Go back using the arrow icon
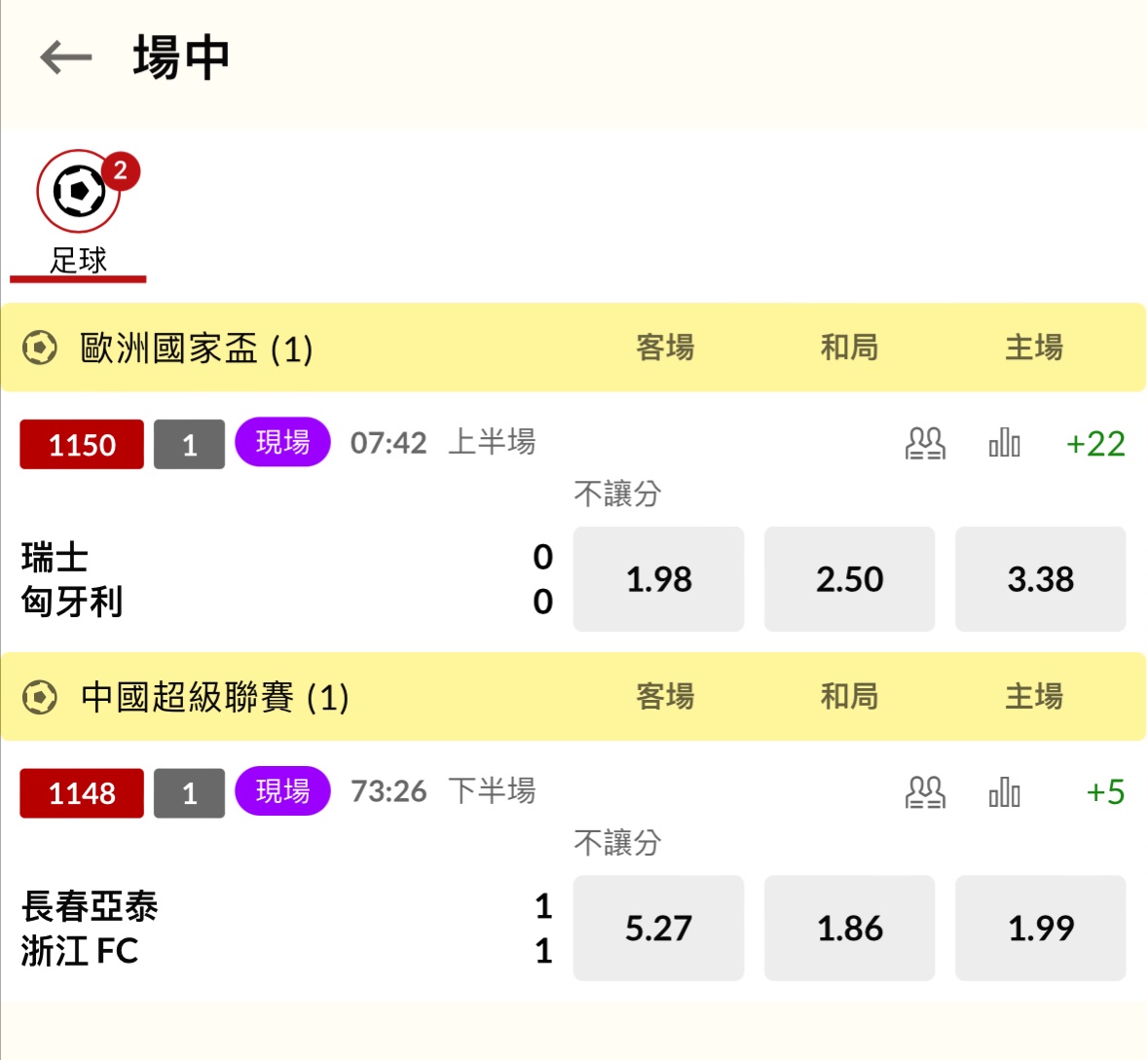1148x1060 pixels. 65,58
